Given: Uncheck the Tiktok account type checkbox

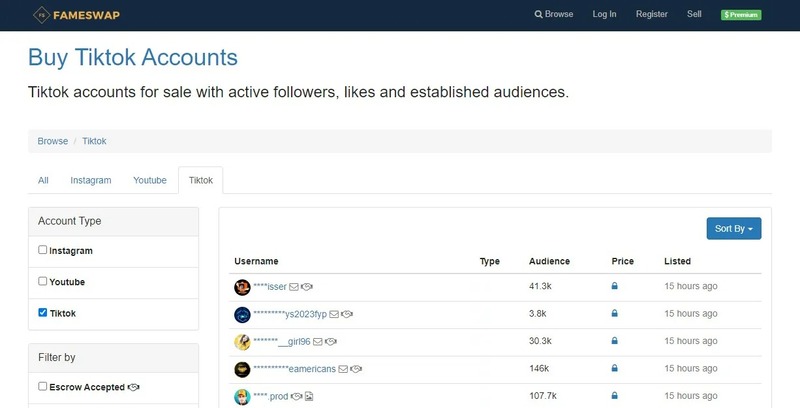Looking at the screenshot, I should (x=43, y=313).
